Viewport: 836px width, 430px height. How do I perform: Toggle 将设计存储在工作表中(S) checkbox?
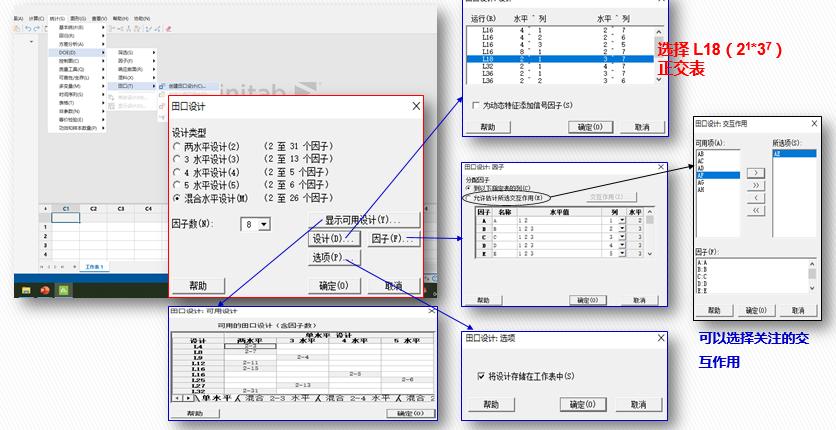[481, 376]
